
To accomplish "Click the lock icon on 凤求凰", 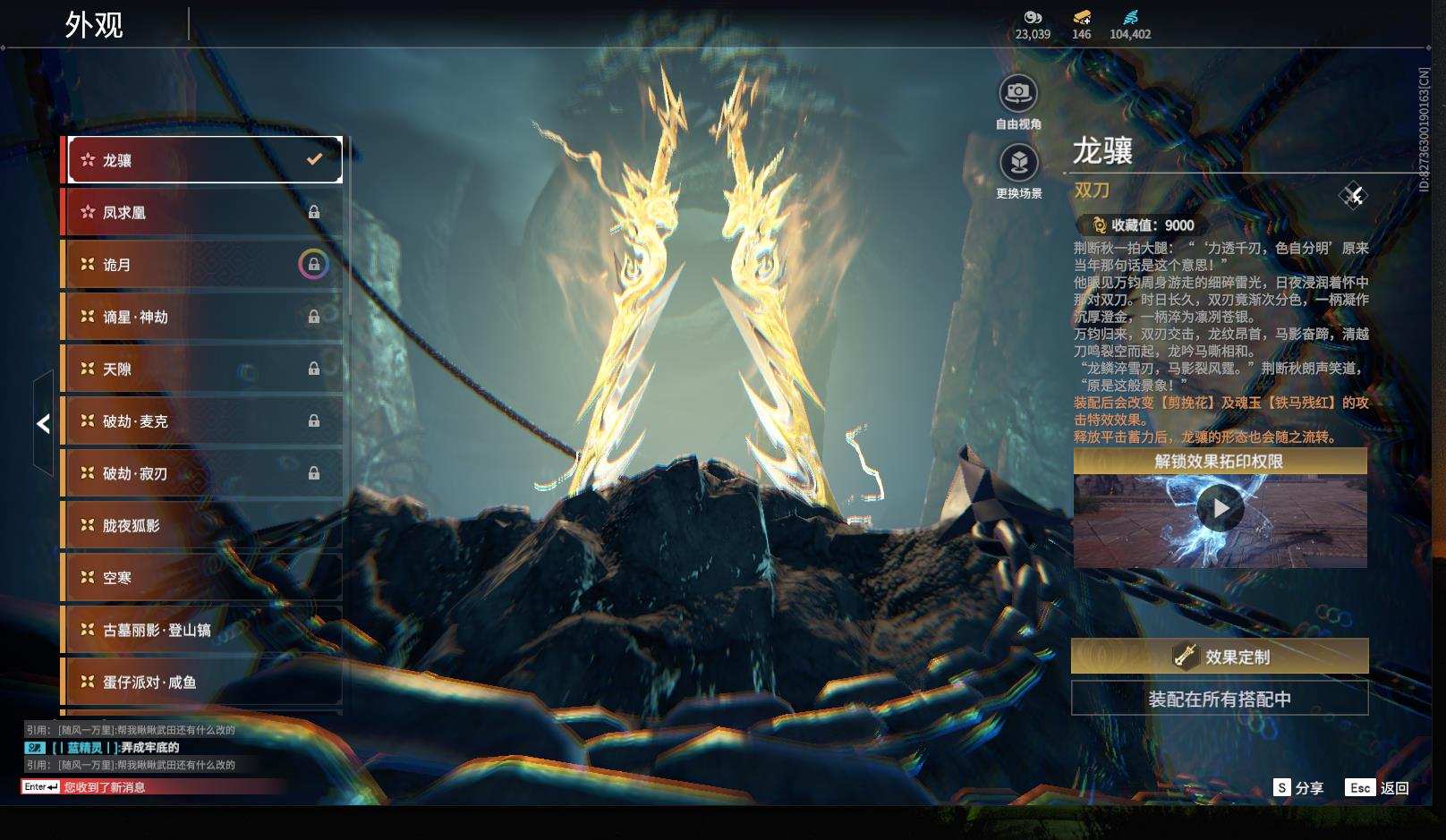I will point(314,212).
